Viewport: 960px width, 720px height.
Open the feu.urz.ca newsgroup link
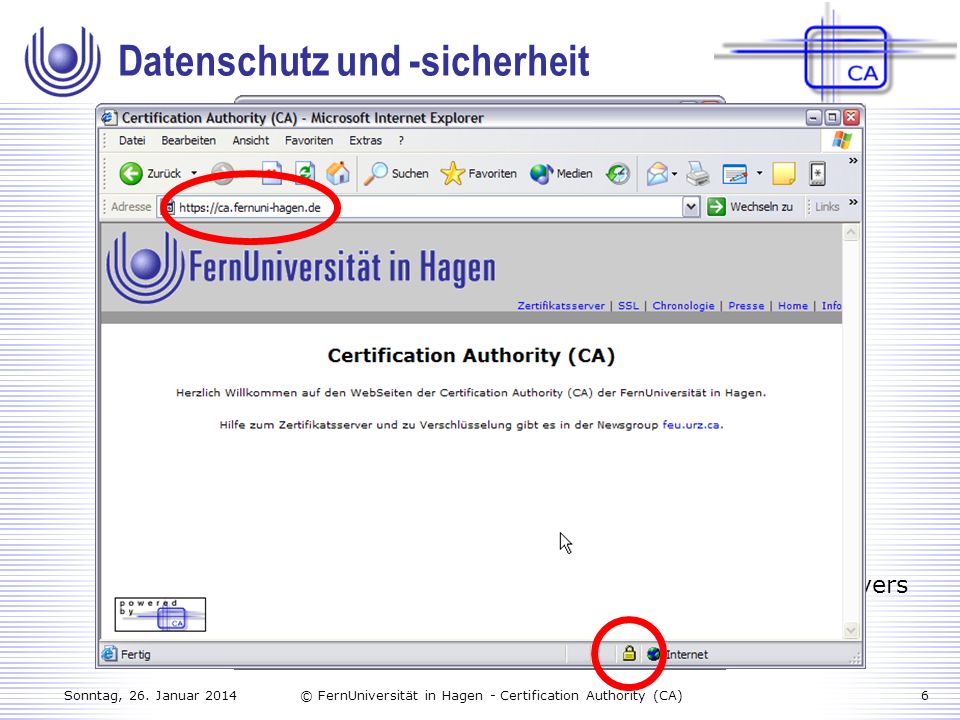point(691,425)
